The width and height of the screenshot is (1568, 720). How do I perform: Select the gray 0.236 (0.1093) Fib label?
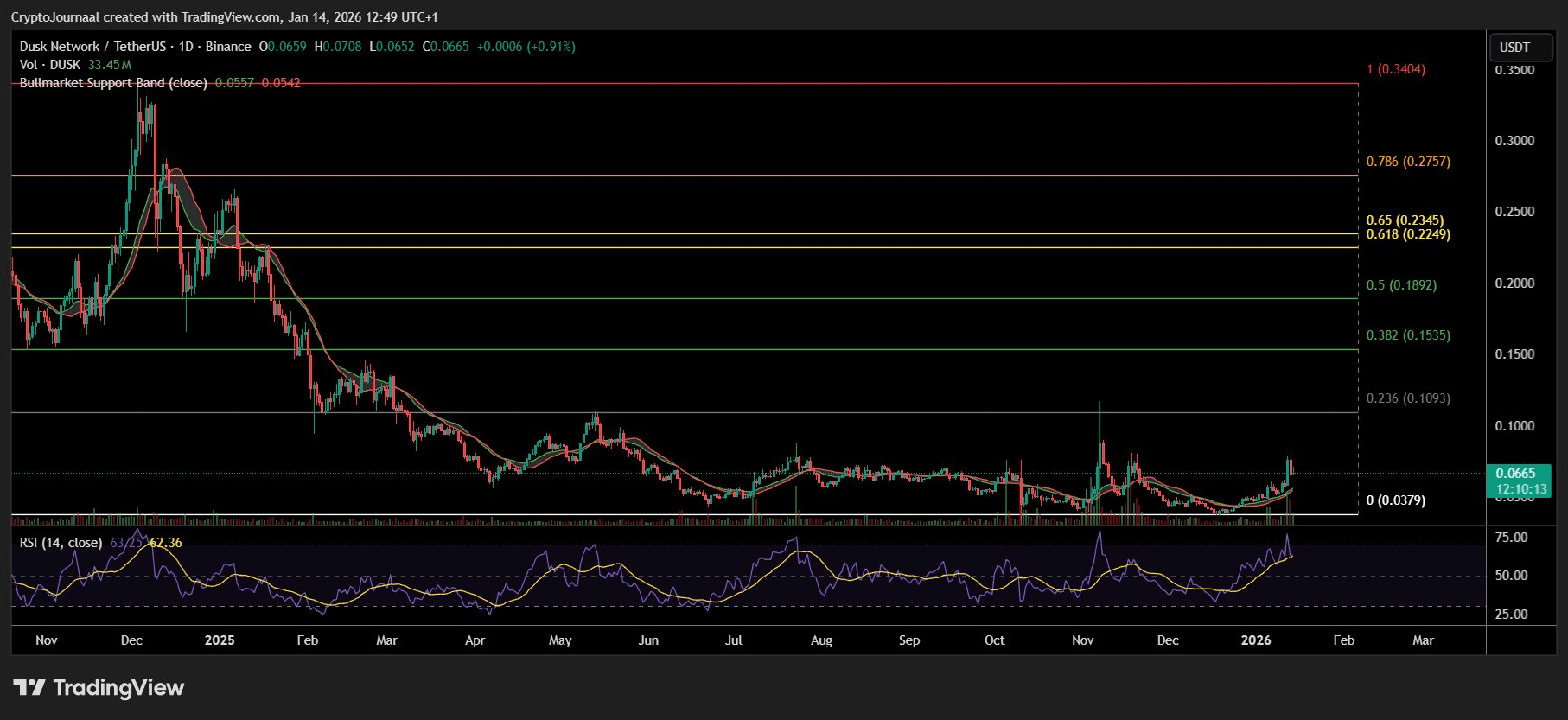[x=1408, y=398]
